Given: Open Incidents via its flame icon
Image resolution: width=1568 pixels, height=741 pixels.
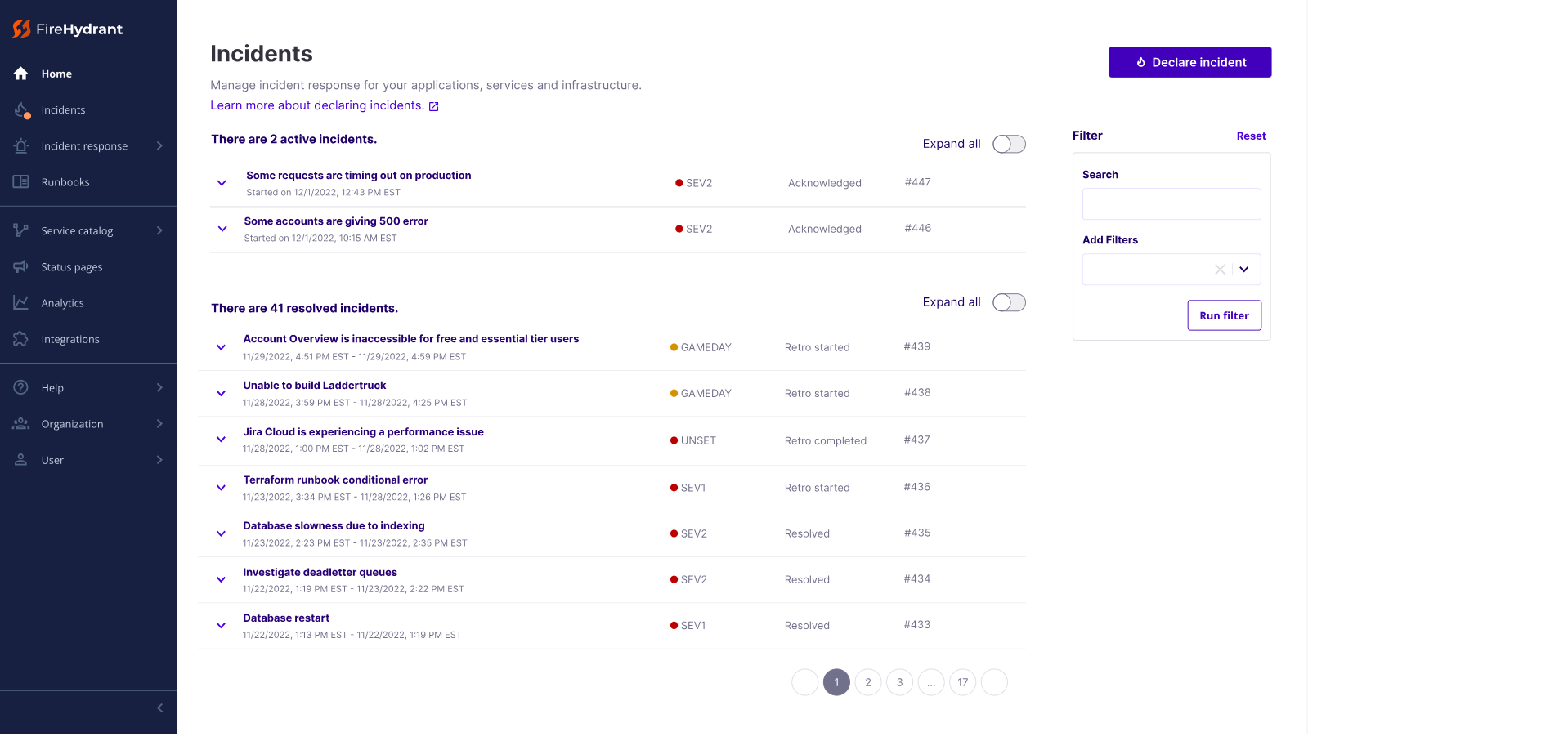Looking at the screenshot, I should coord(22,110).
